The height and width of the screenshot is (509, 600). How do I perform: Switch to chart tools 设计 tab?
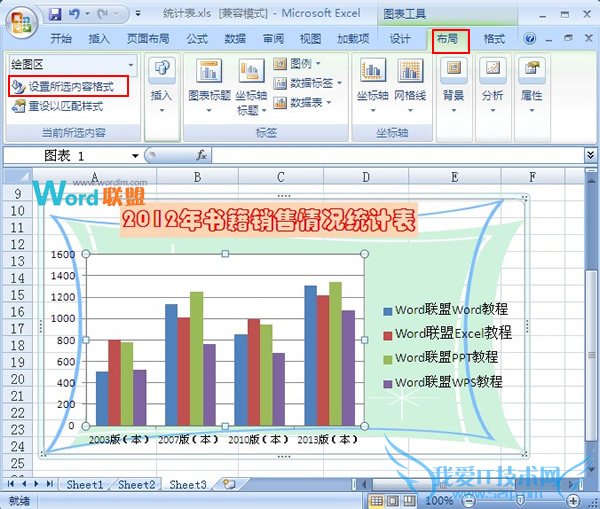point(400,39)
